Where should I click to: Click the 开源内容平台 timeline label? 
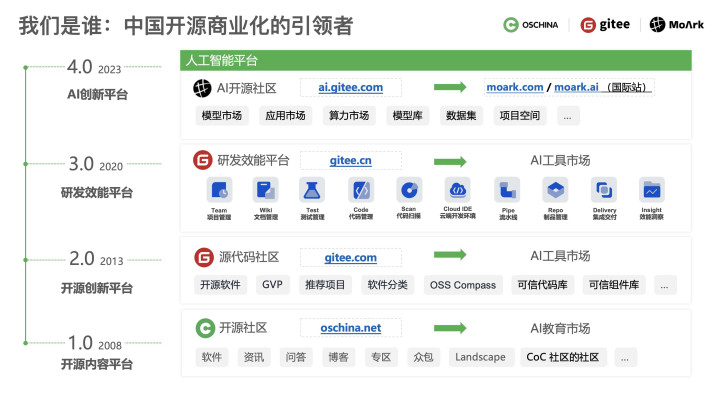tap(97, 364)
